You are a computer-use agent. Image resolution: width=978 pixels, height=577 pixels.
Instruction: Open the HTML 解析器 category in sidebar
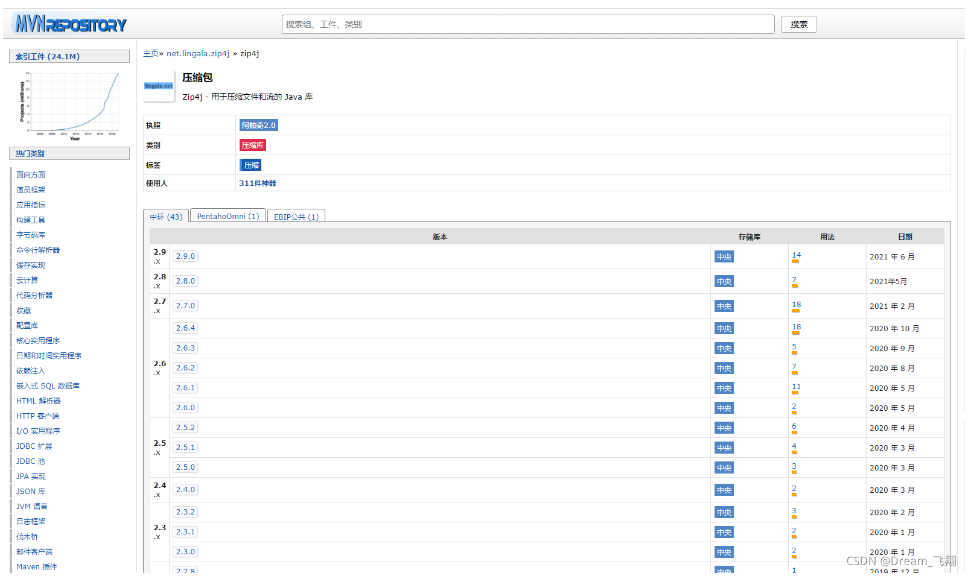38,401
